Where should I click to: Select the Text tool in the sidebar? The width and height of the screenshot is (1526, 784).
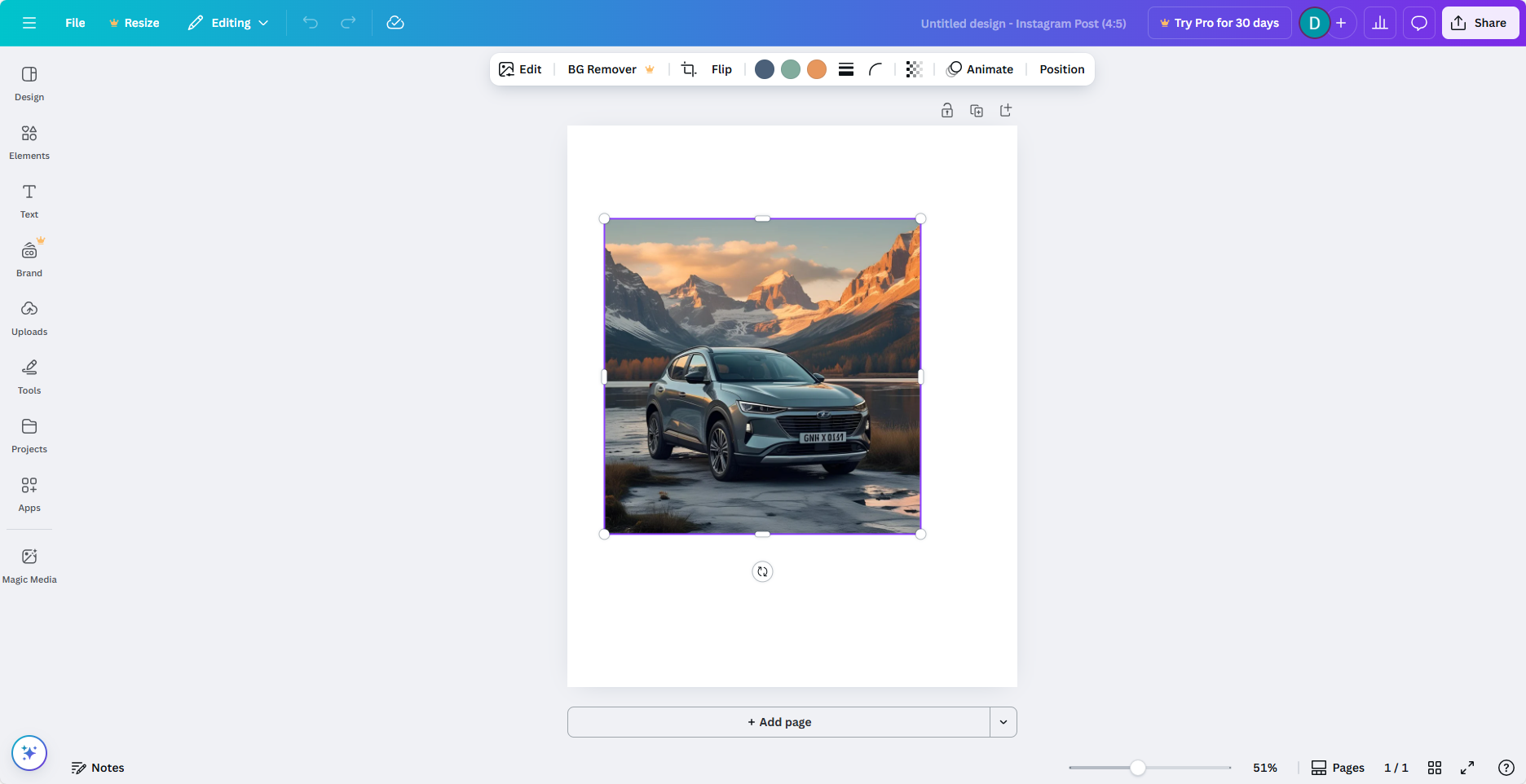click(x=29, y=199)
